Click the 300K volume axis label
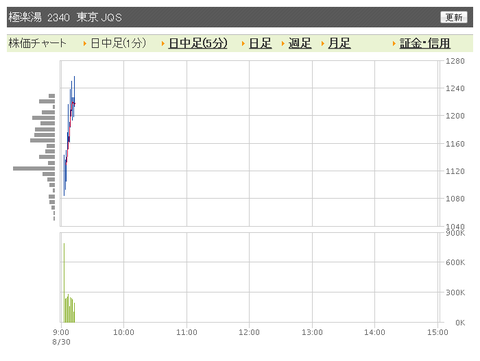The image size is (480, 361). 455,293
